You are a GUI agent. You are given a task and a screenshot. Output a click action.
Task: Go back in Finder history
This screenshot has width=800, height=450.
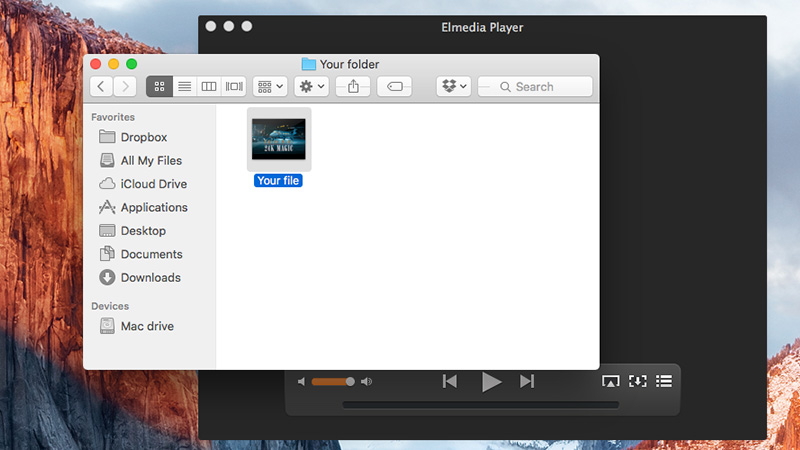point(101,87)
